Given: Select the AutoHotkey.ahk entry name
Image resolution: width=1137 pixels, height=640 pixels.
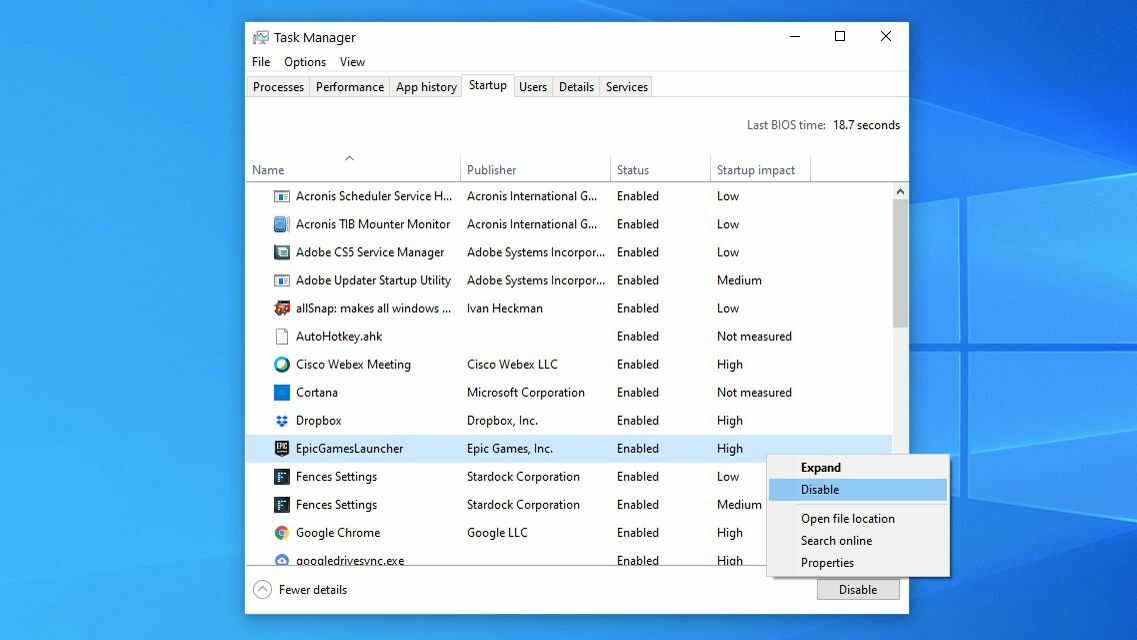Looking at the screenshot, I should [339, 336].
